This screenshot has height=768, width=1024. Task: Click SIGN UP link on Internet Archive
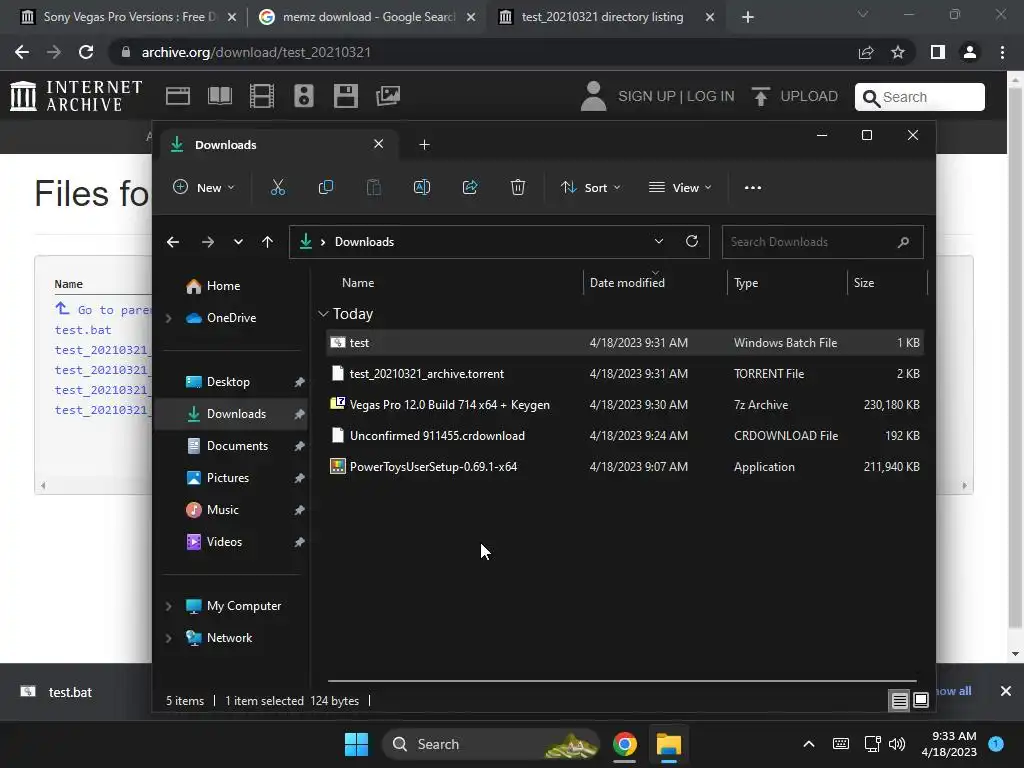coord(647,96)
